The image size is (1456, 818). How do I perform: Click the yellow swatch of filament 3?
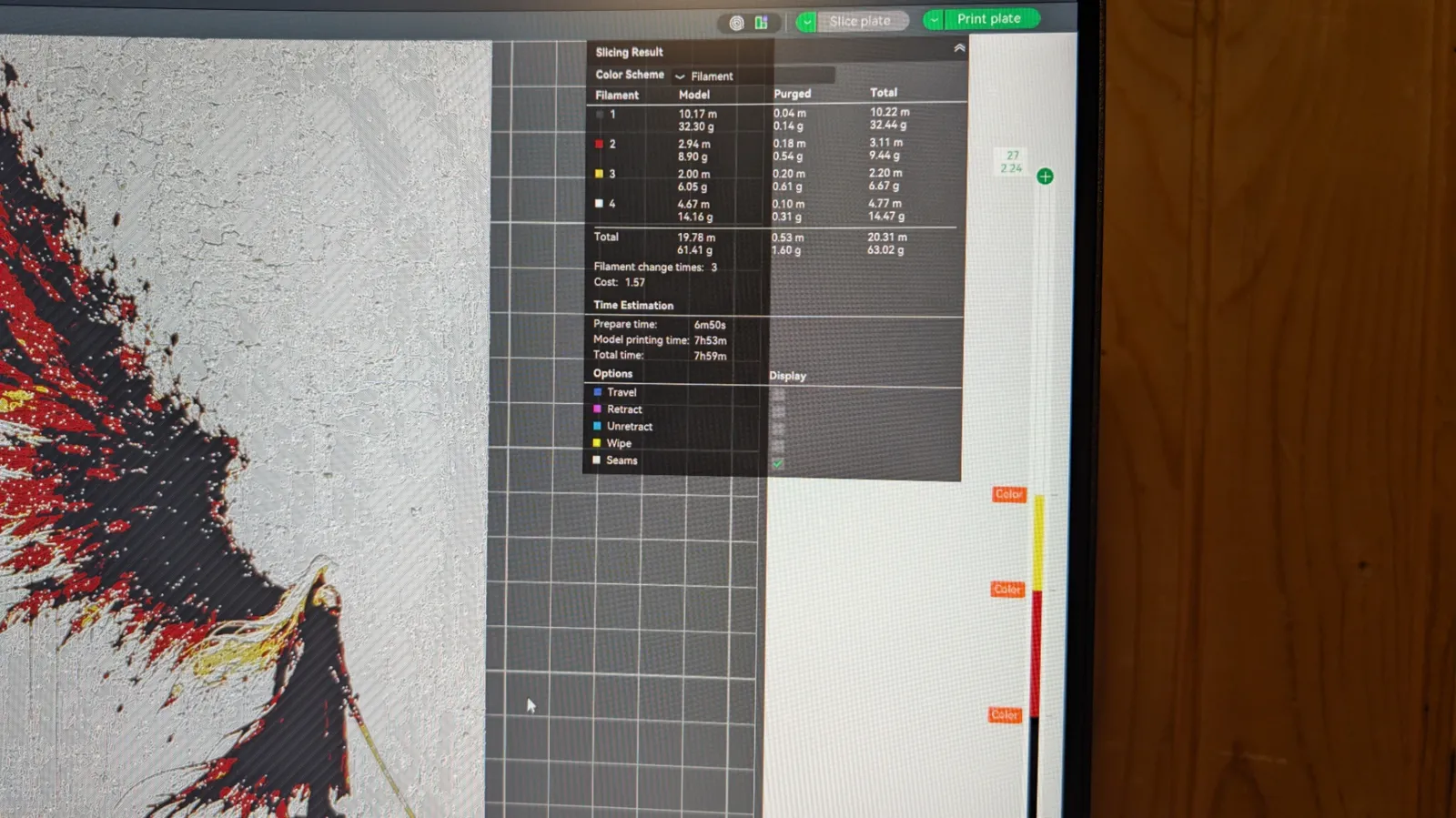pyautogui.click(x=599, y=174)
